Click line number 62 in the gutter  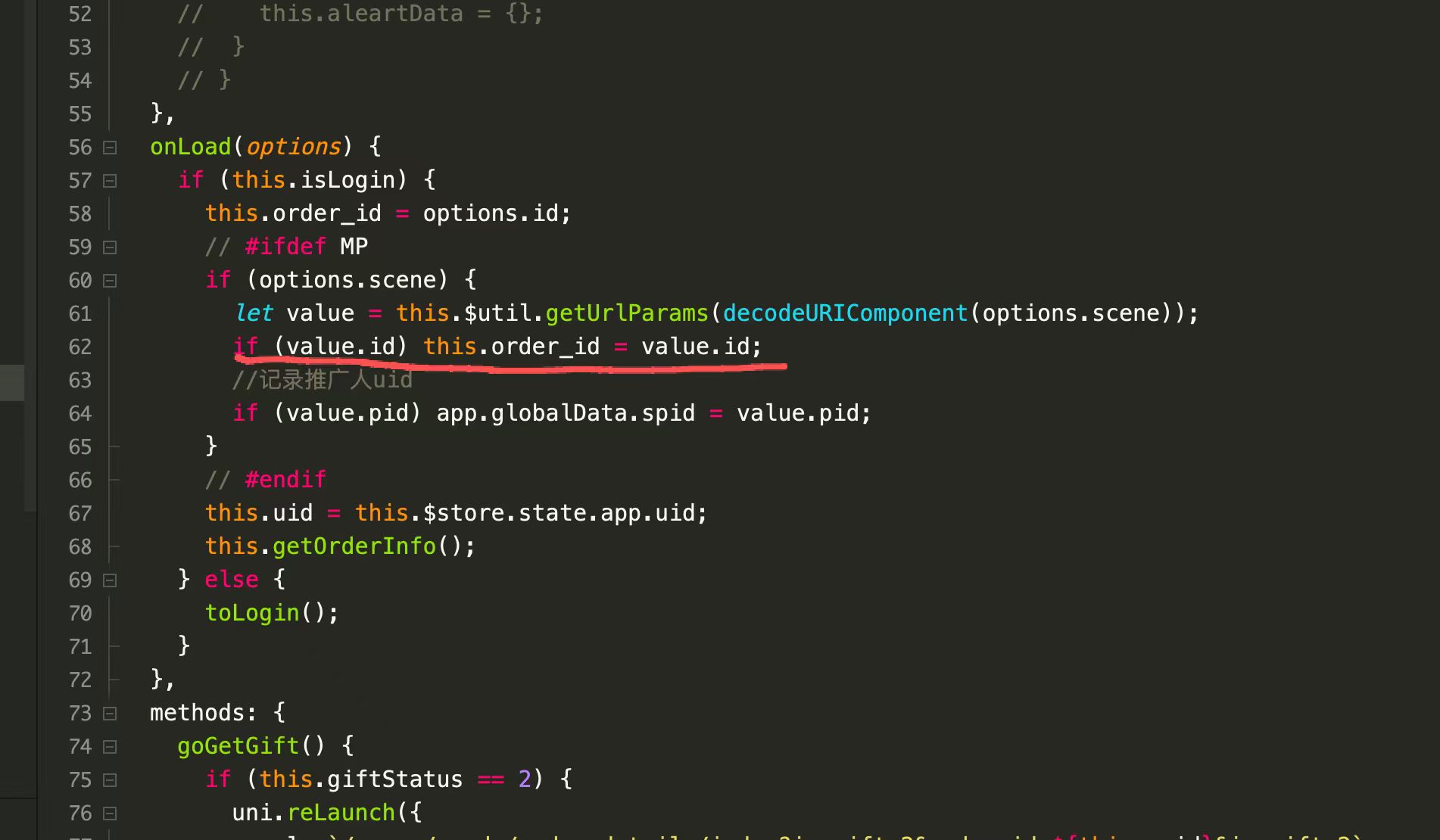(x=79, y=347)
